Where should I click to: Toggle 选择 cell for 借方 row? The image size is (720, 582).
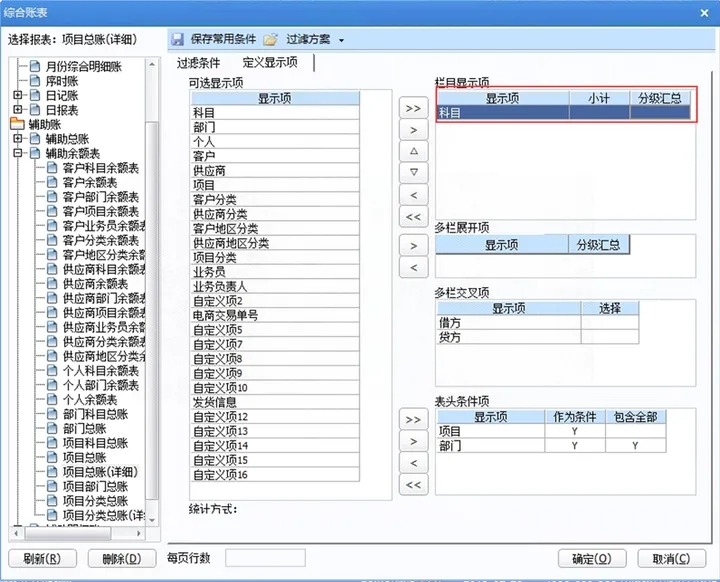point(610,322)
